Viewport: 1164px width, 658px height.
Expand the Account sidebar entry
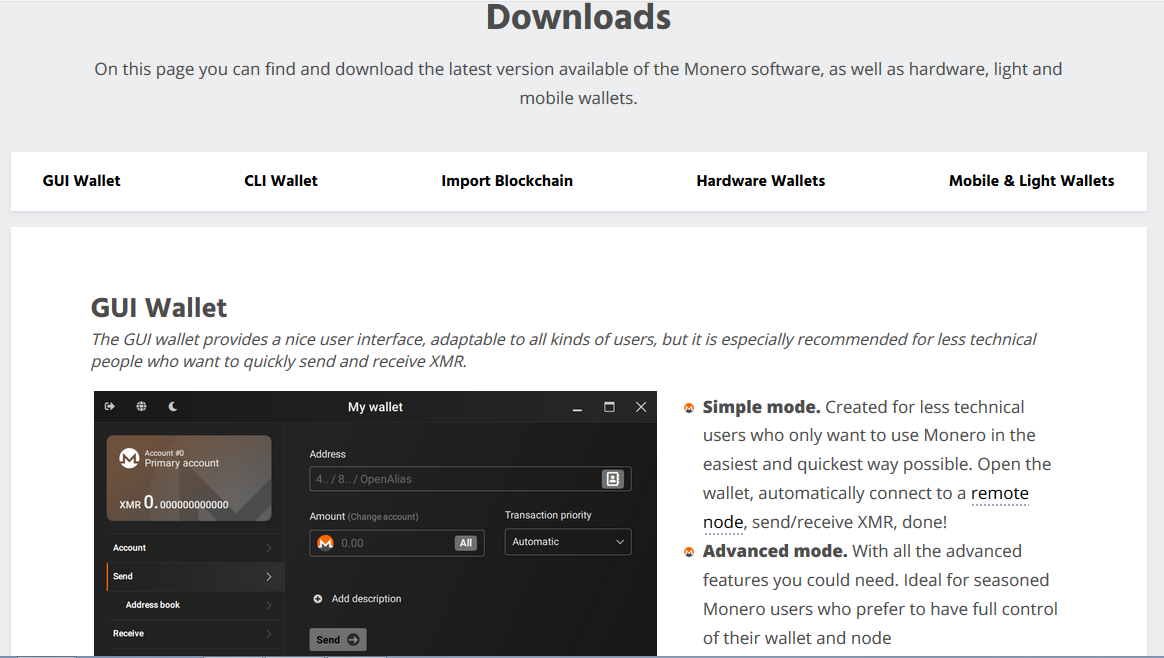pyautogui.click(x=190, y=548)
